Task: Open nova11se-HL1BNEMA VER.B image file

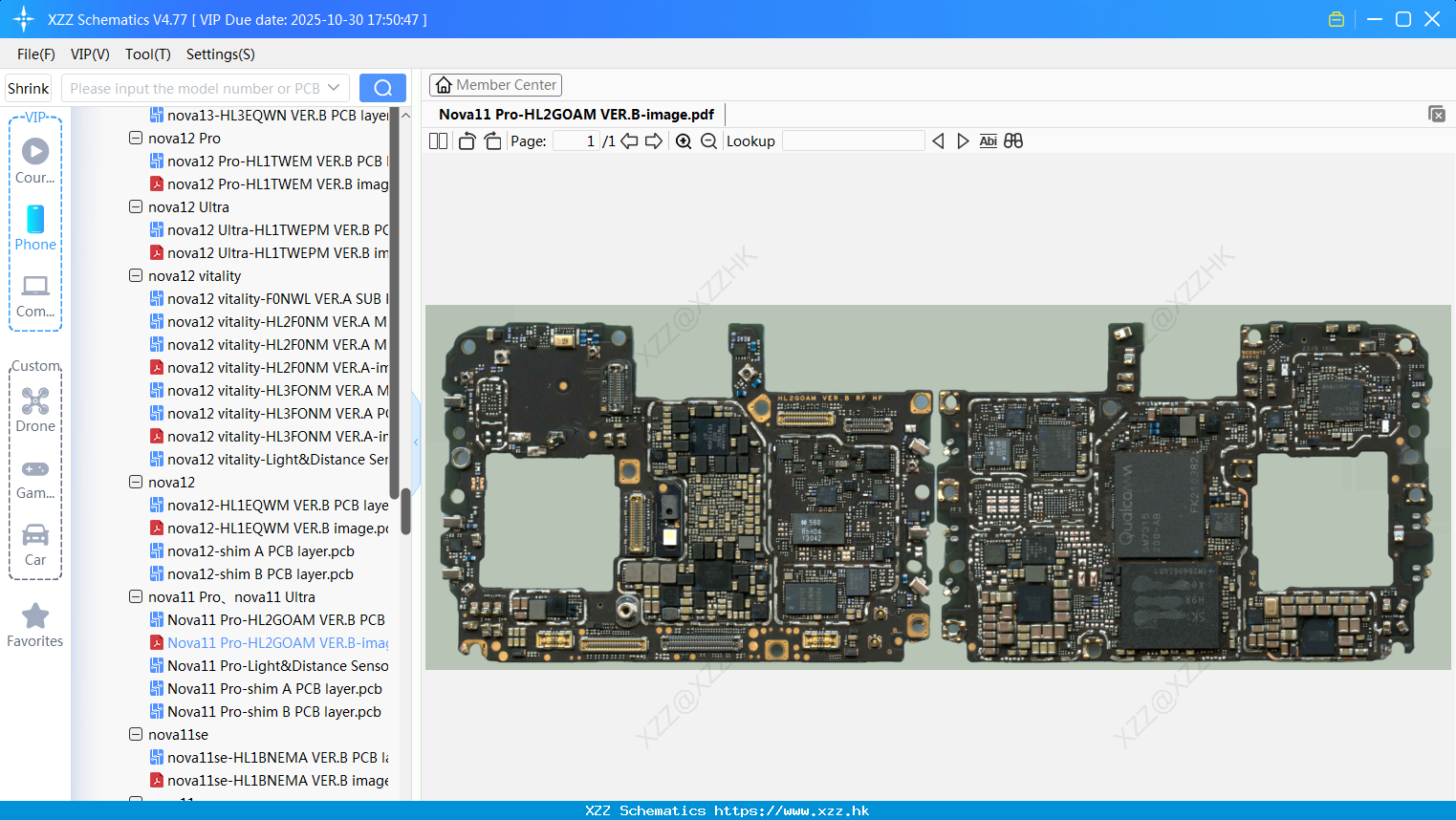Action: point(269,780)
